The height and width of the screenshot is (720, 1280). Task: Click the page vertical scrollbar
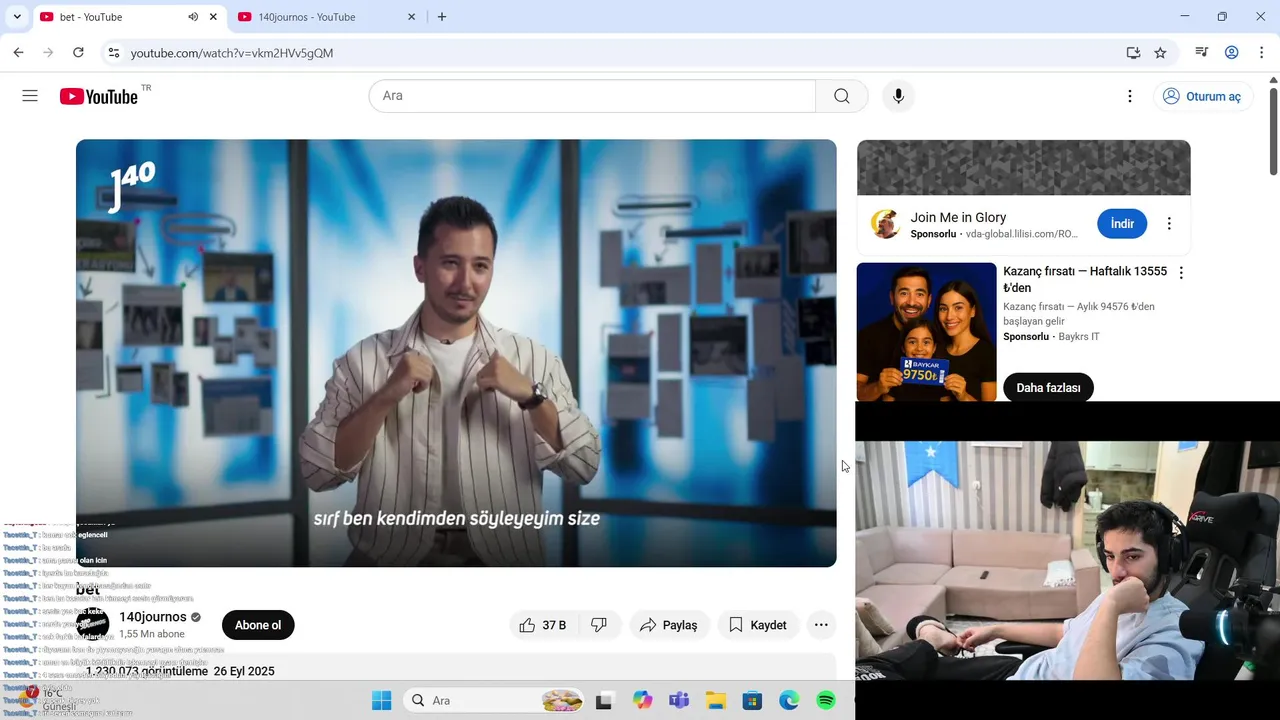point(1273,130)
